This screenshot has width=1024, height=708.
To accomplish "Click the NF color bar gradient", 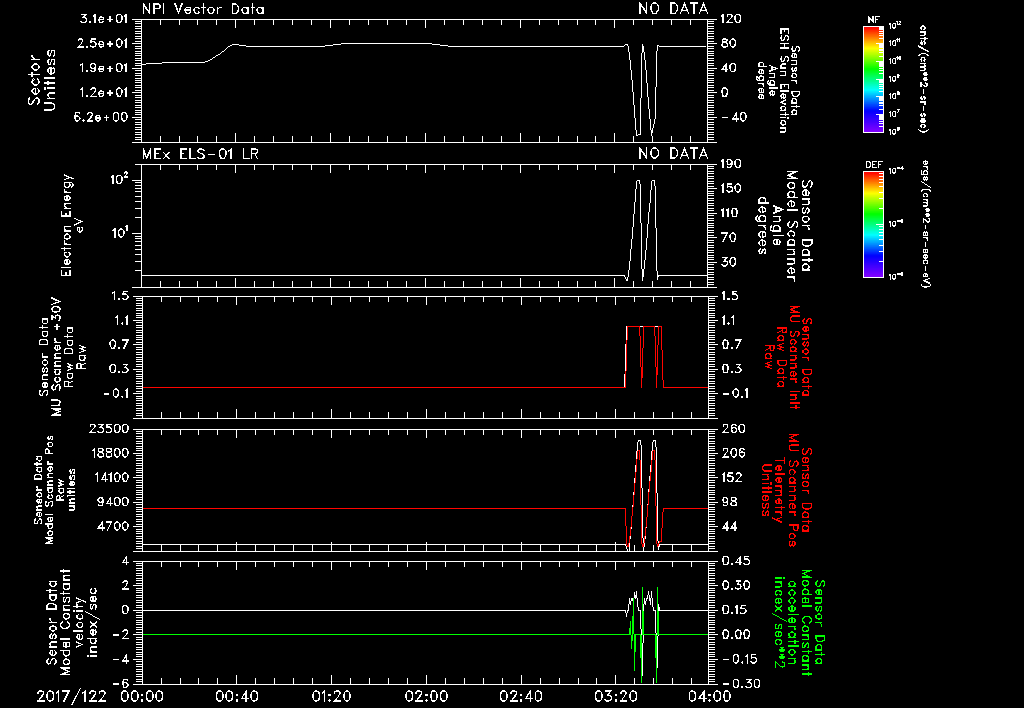I will [x=873, y=79].
